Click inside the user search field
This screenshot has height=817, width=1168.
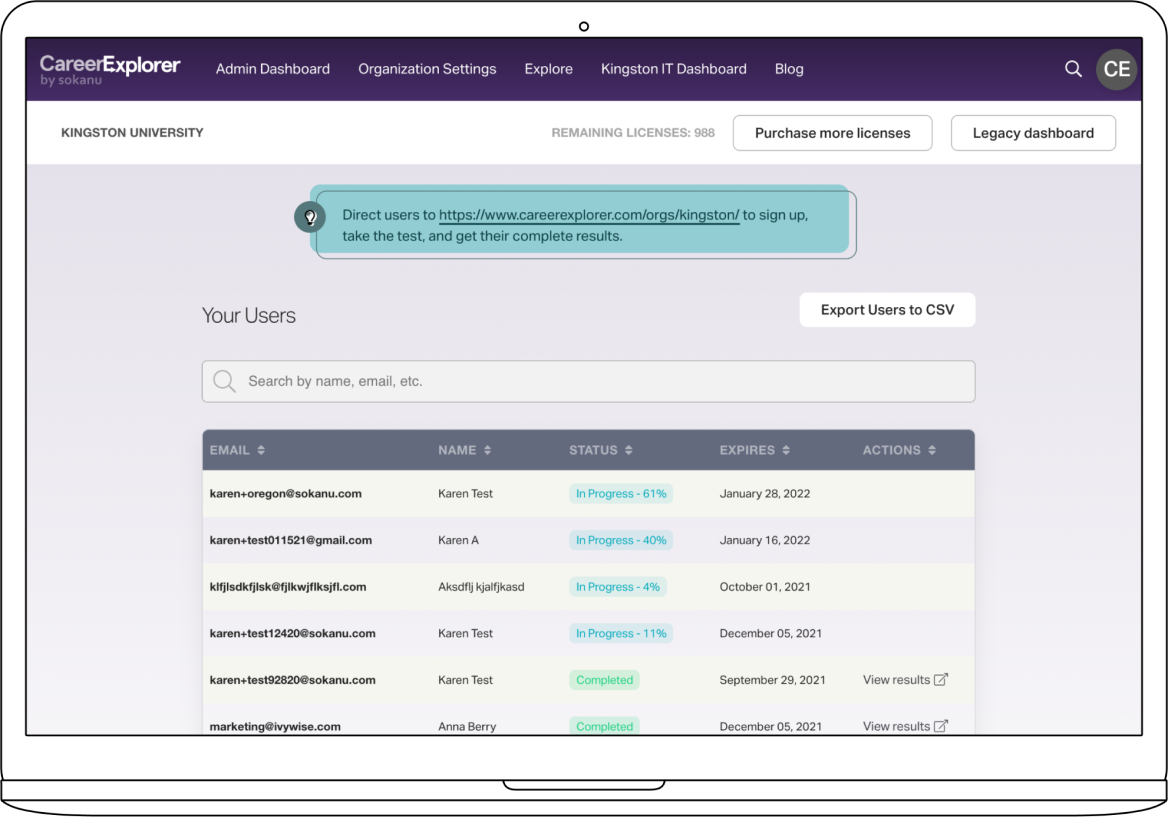[588, 381]
